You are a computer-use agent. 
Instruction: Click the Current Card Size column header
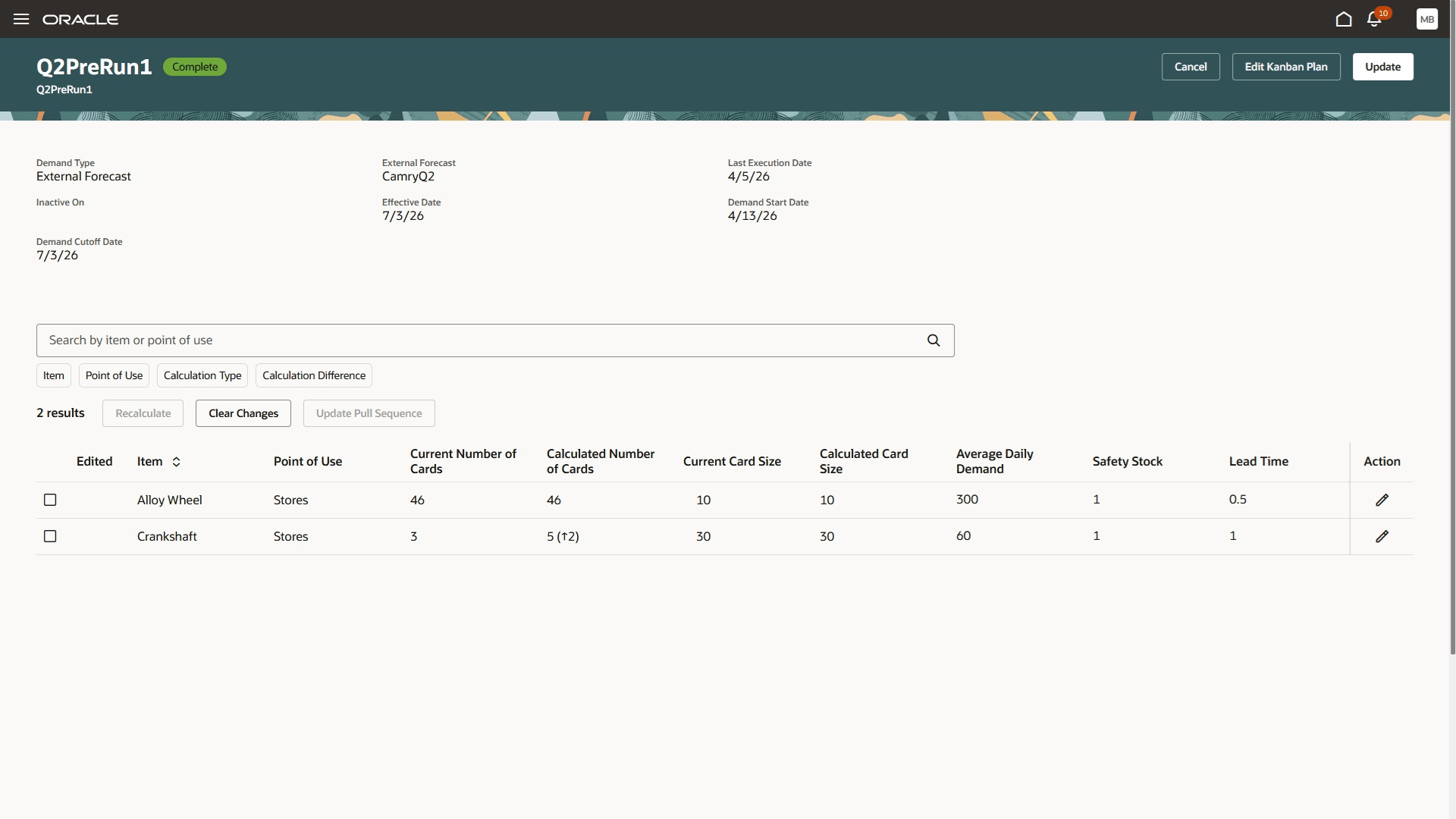point(732,462)
